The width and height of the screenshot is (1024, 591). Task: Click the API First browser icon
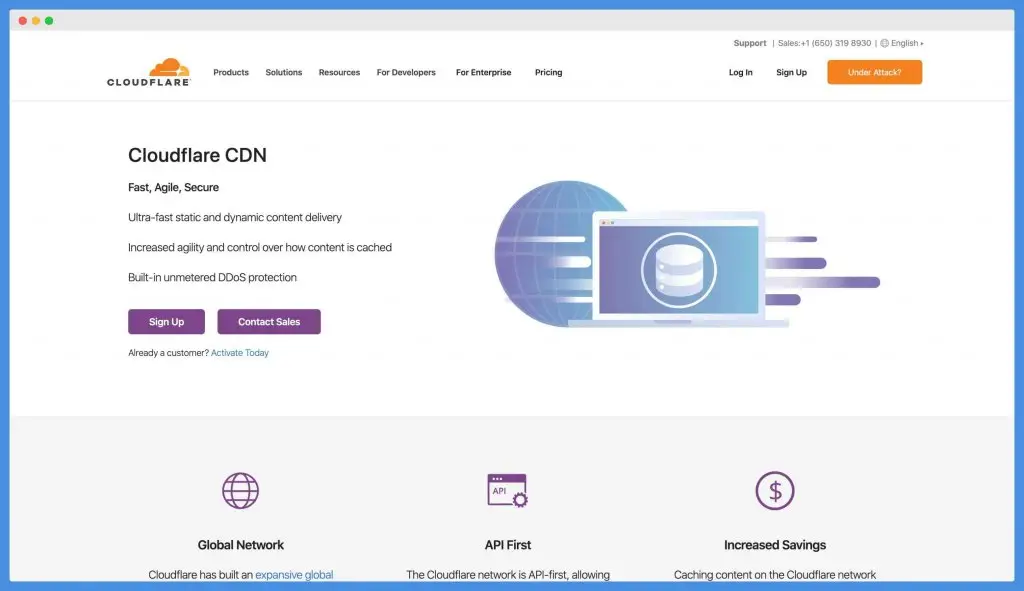tap(507, 490)
